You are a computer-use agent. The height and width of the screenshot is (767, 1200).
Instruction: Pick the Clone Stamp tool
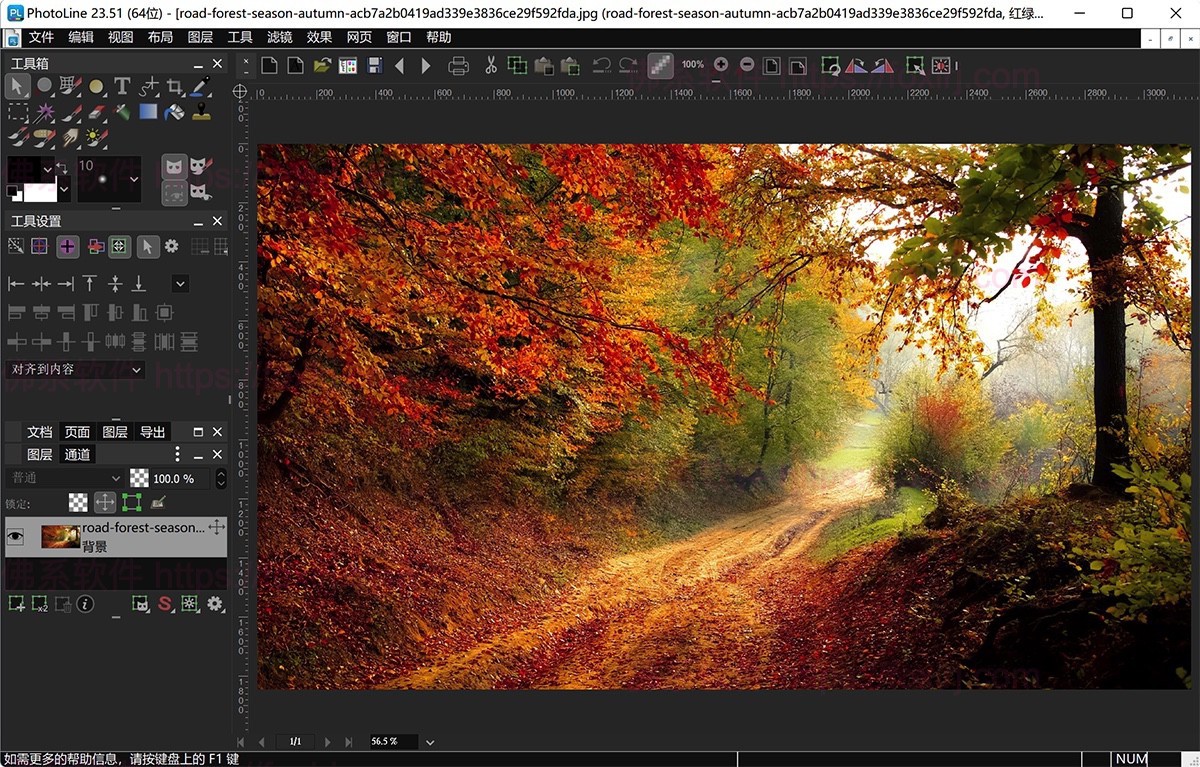(200, 111)
